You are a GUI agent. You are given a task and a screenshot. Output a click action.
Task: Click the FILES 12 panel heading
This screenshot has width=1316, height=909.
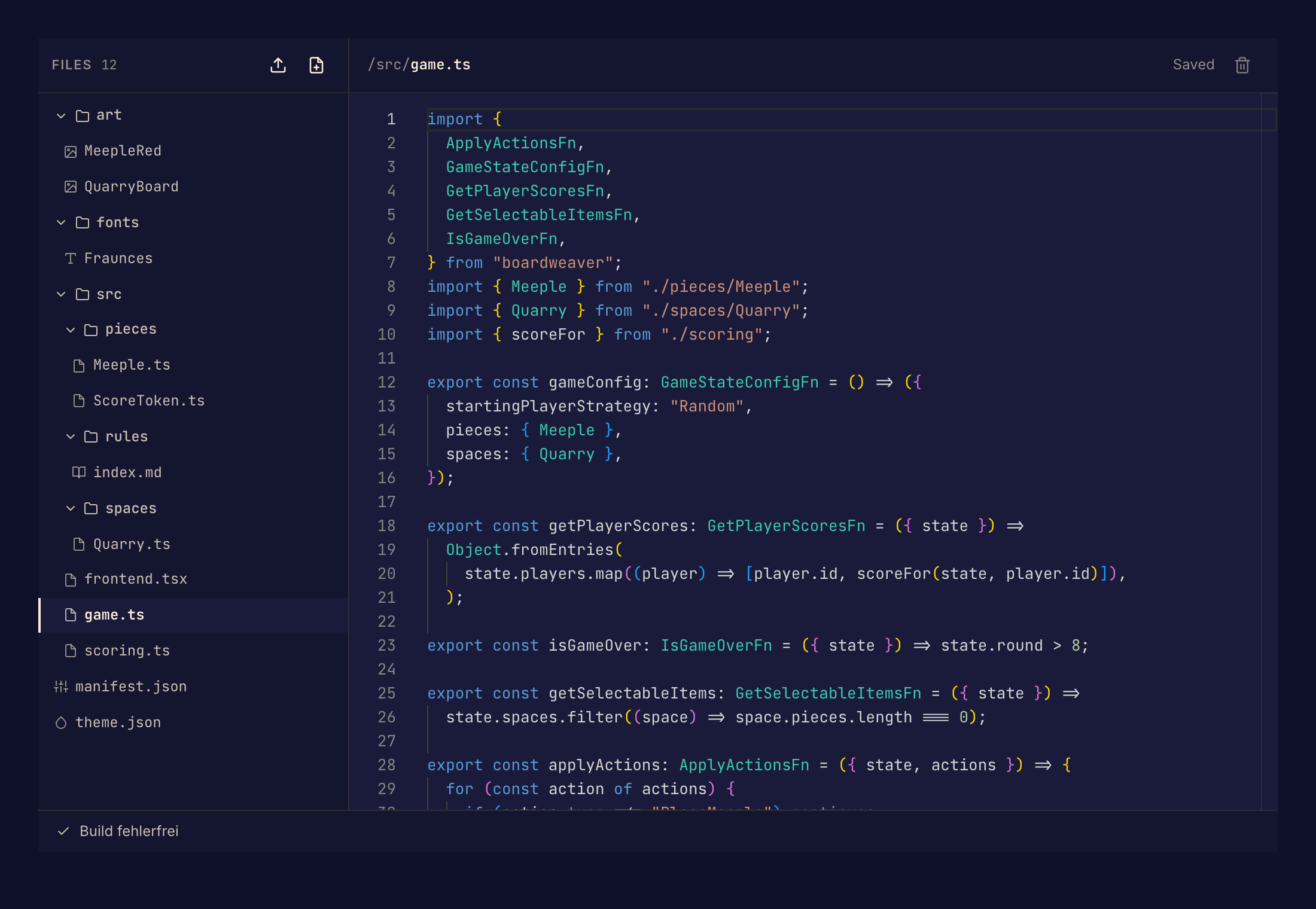[x=84, y=65]
